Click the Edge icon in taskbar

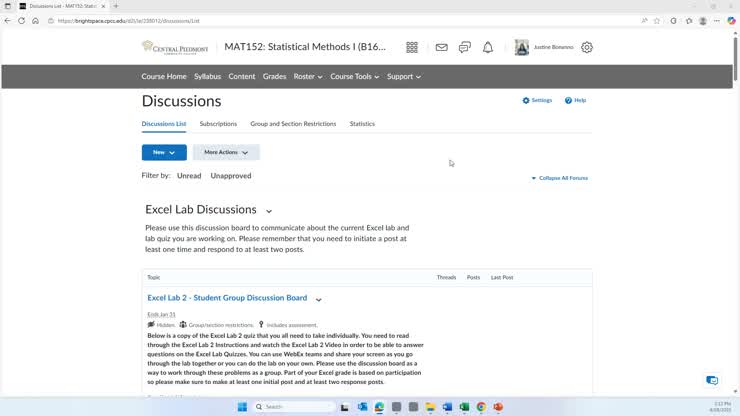click(379, 407)
